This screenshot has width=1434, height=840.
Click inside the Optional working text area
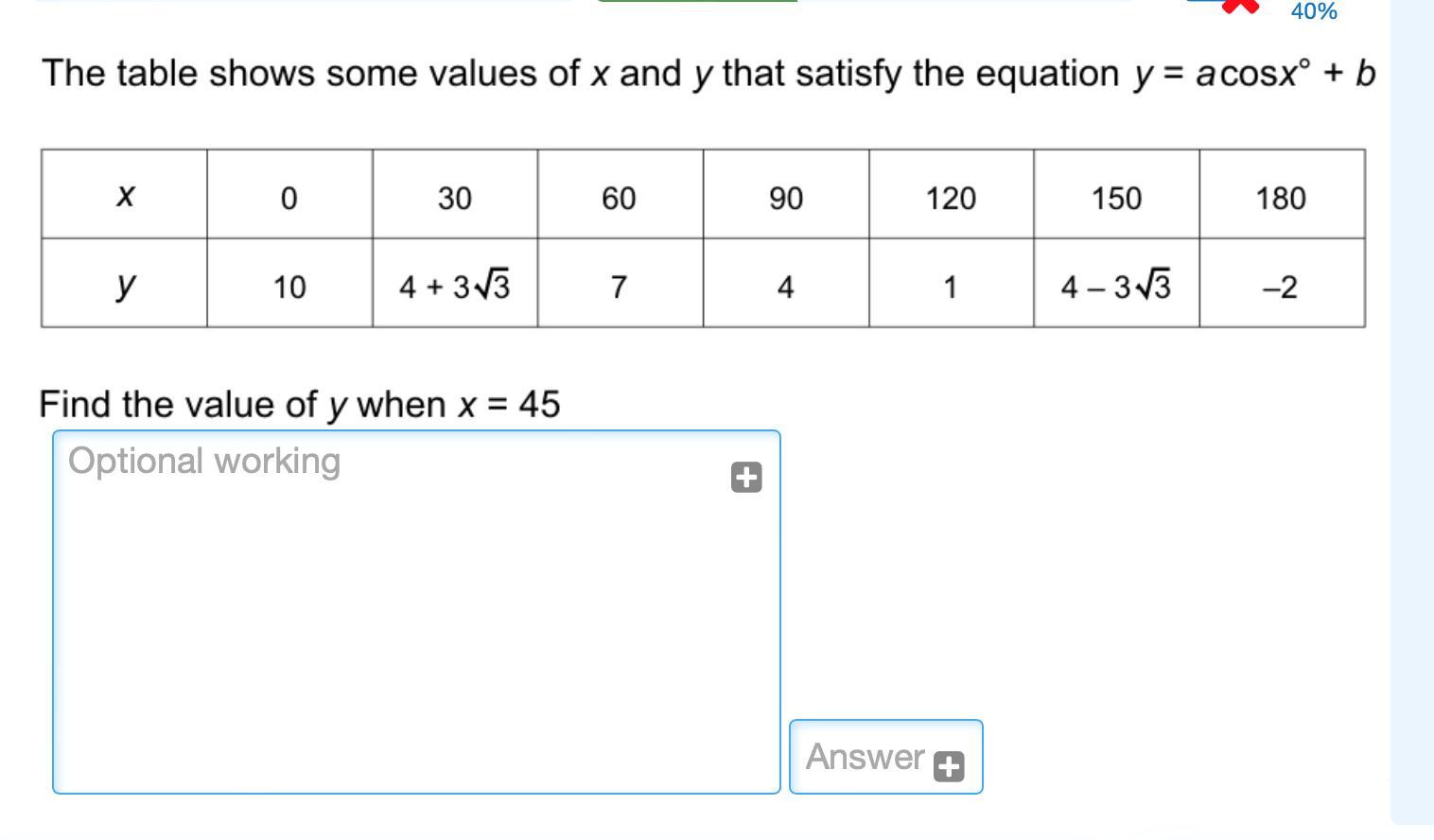(416, 612)
